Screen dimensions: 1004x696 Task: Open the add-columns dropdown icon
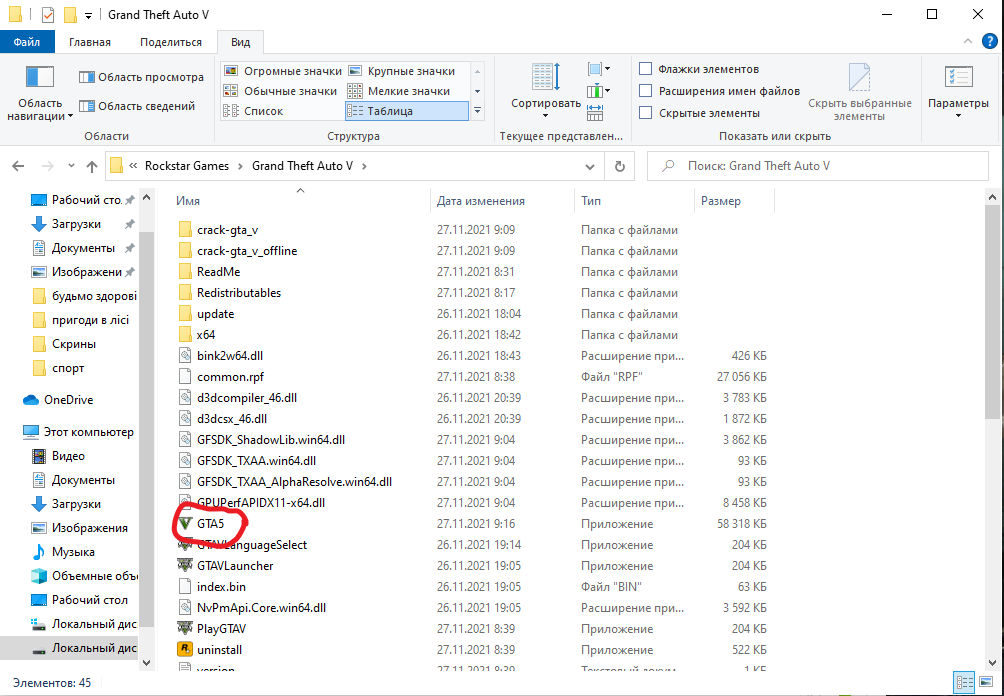598,90
